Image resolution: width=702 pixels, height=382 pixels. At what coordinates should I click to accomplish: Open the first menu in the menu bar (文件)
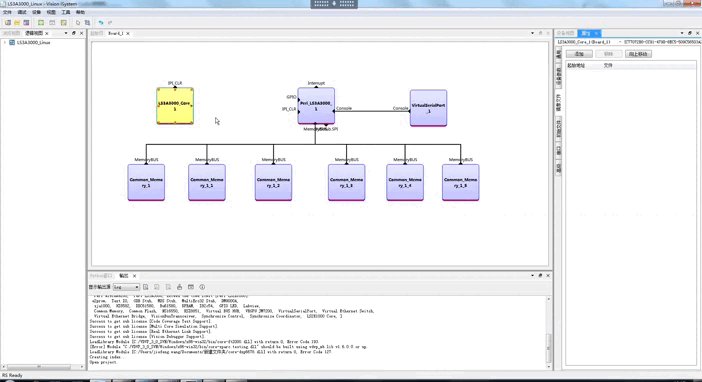pyautogui.click(x=7, y=12)
